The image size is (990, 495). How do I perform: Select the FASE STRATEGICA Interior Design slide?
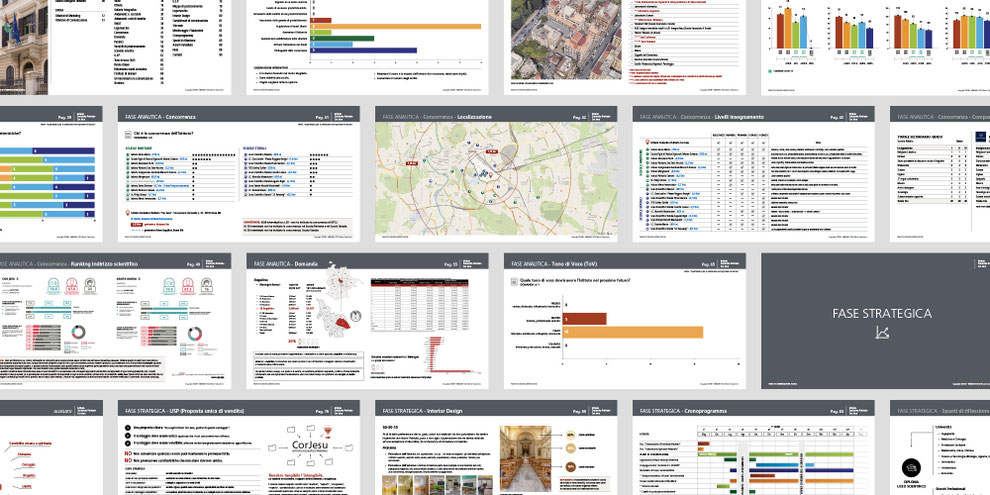(496, 448)
